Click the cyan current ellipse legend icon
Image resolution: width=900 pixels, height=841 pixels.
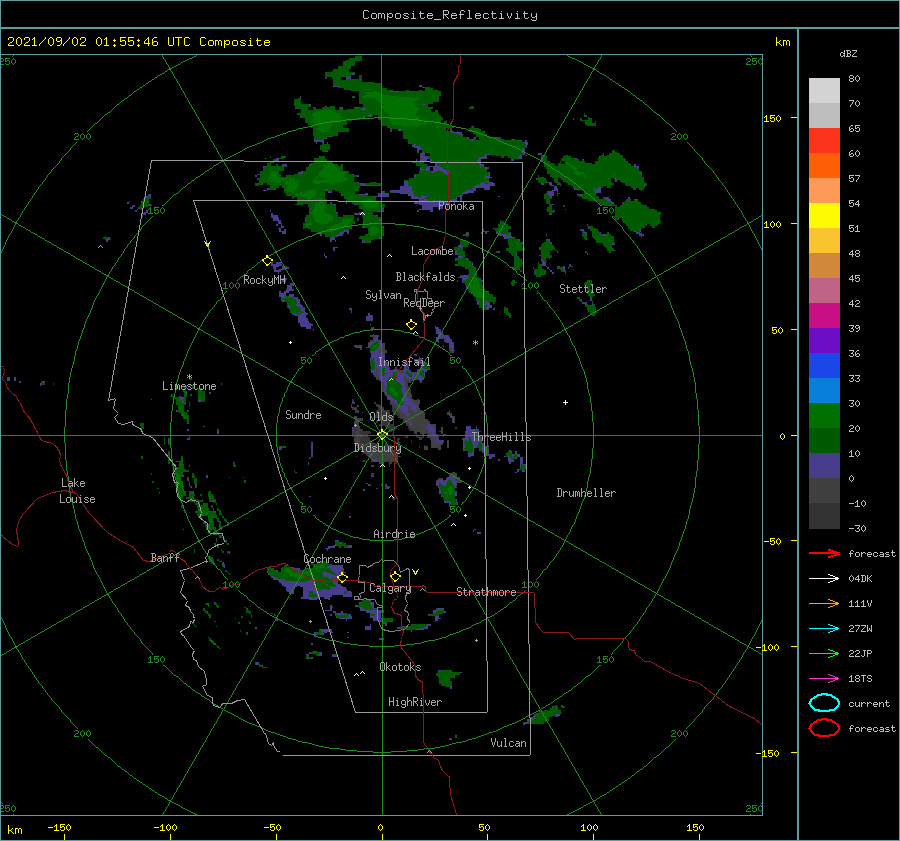(x=824, y=703)
